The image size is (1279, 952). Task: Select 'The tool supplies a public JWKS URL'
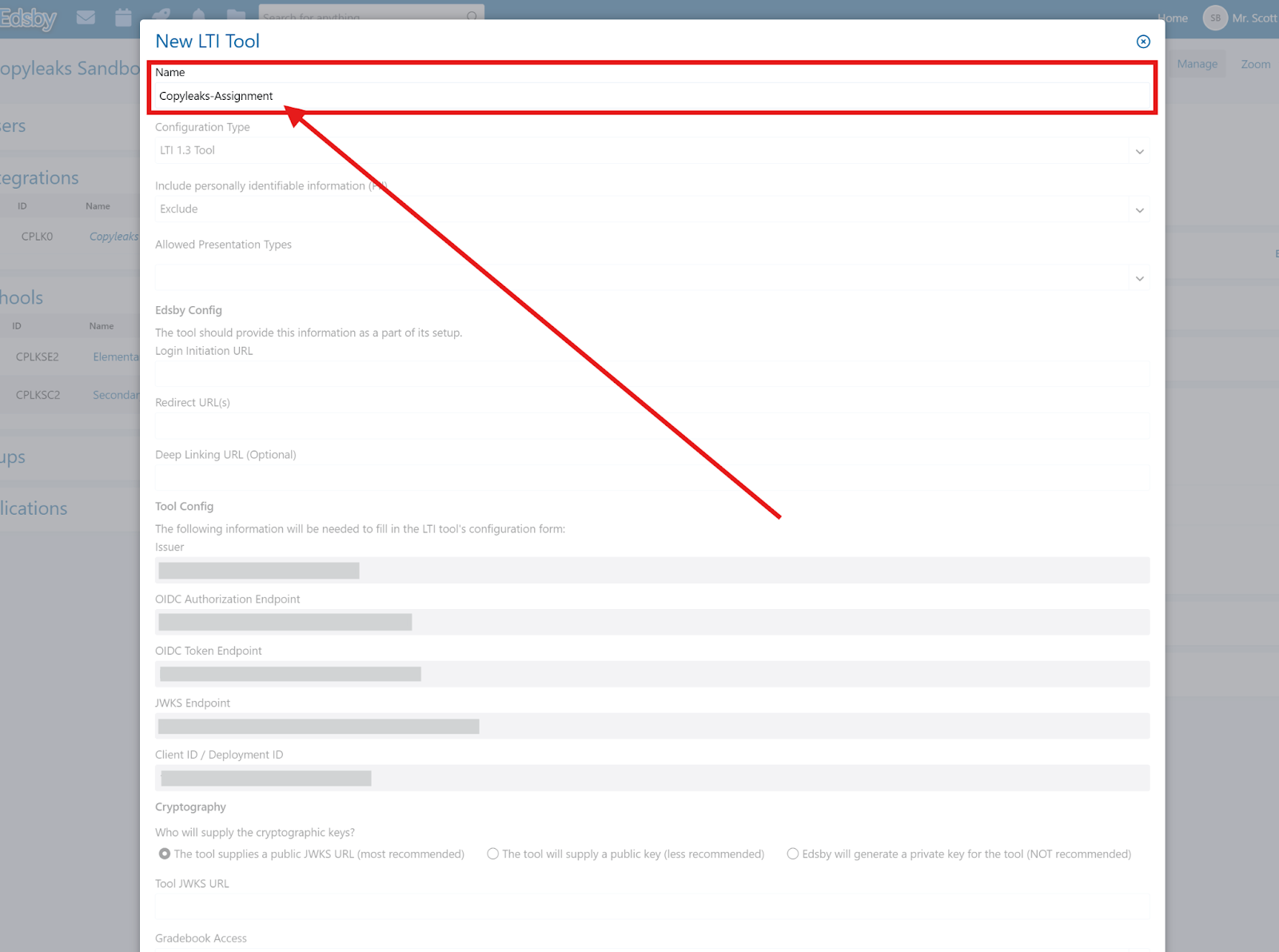tap(165, 854)
